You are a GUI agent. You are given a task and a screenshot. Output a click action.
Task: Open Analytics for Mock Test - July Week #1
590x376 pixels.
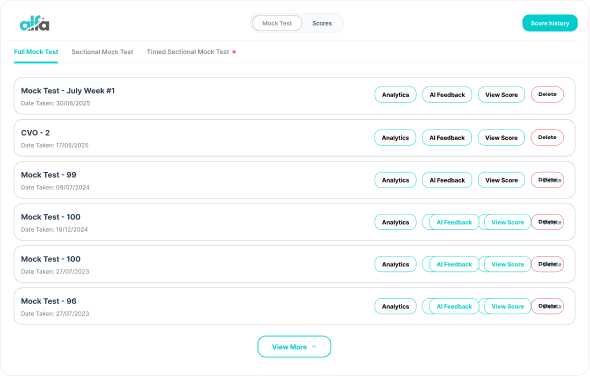pyautogui.click(x=395, y=95)
